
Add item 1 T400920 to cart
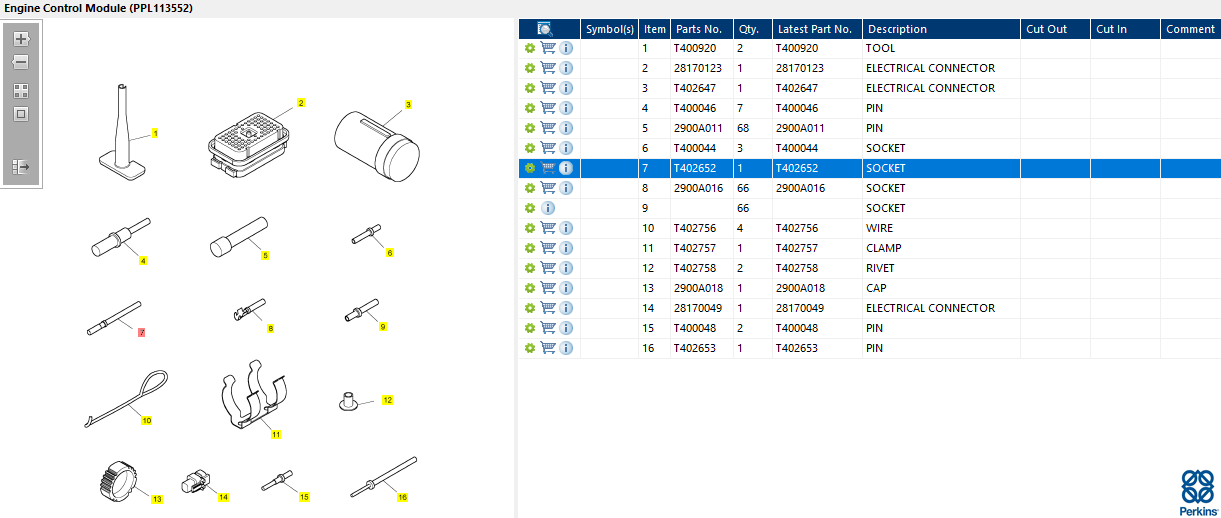pos(548,48)
